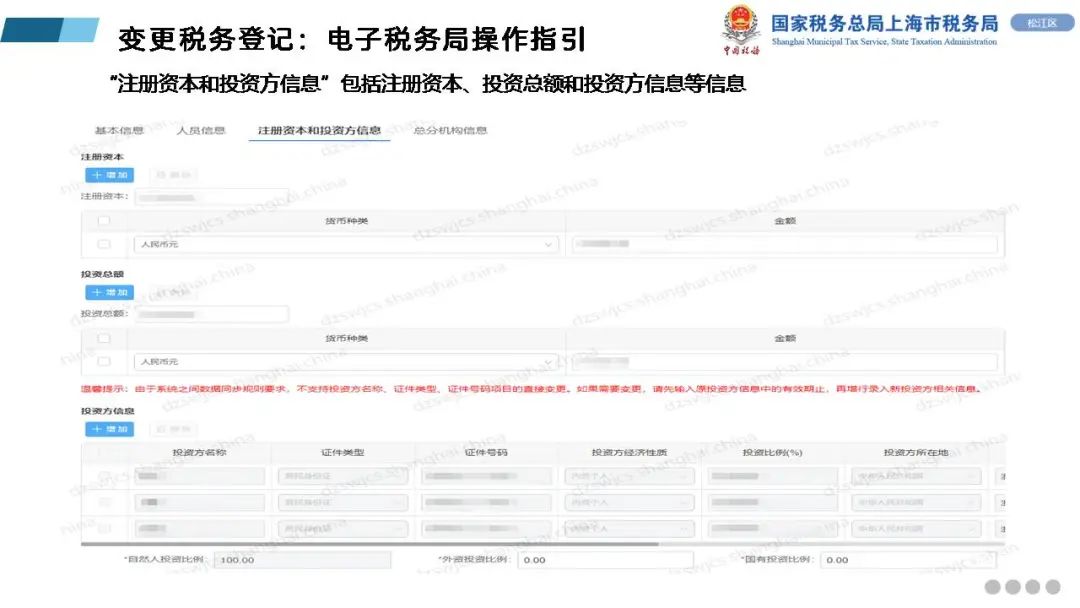Screen dimensions: 1080x608
Task: Click 删除 button under 注册资本 section
Action: pos(173,175)
